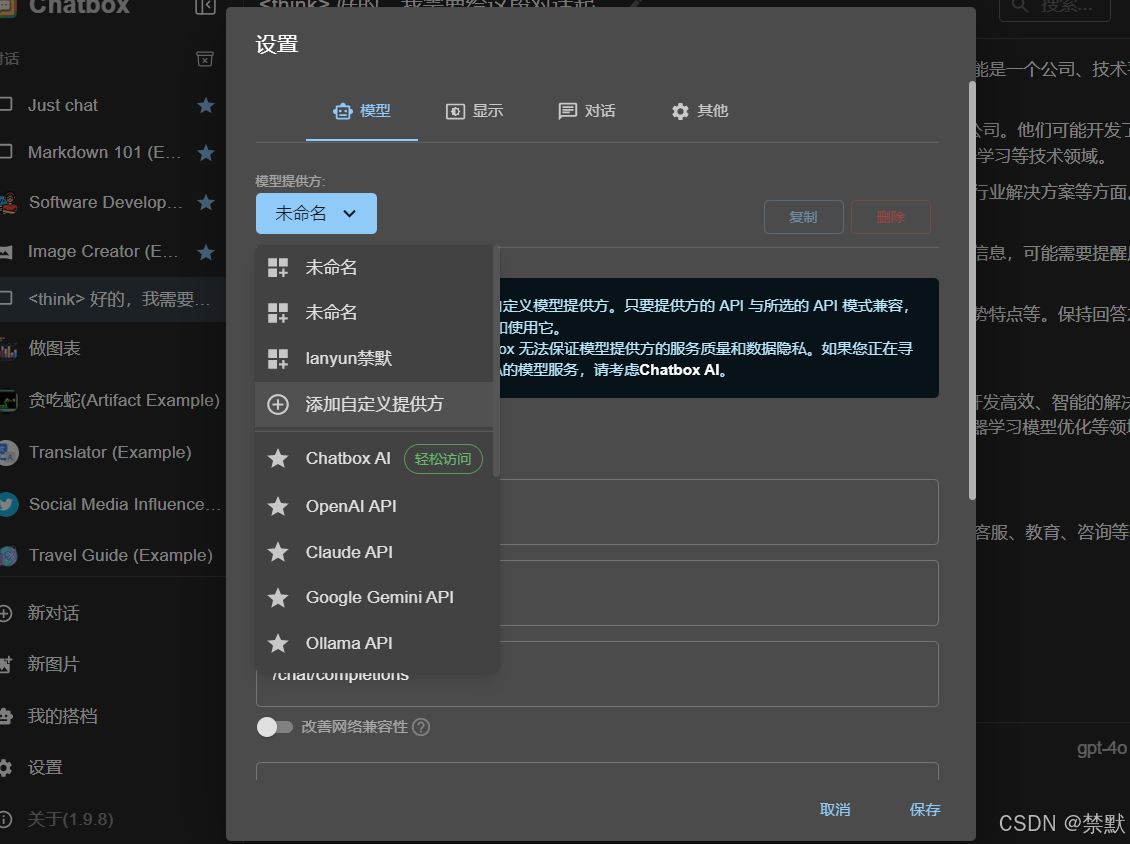
Task: Click the Translator (Example) avatar icon
Action: click(8, 453)
